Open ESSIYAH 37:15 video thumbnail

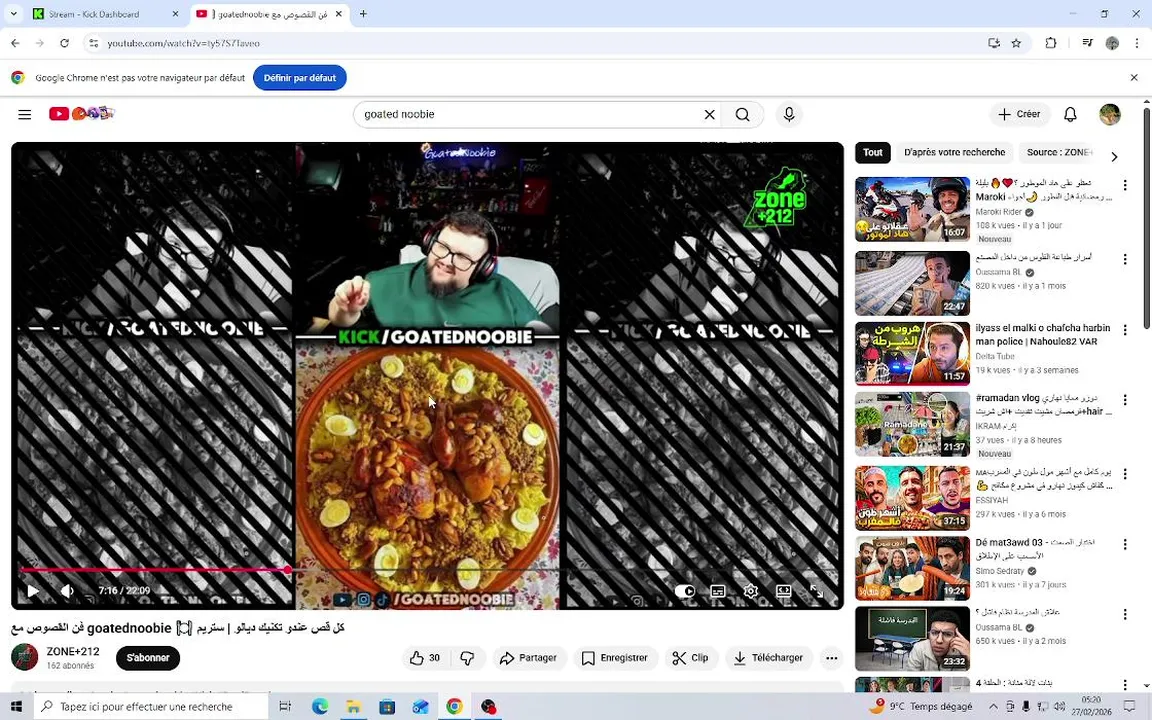912,498
